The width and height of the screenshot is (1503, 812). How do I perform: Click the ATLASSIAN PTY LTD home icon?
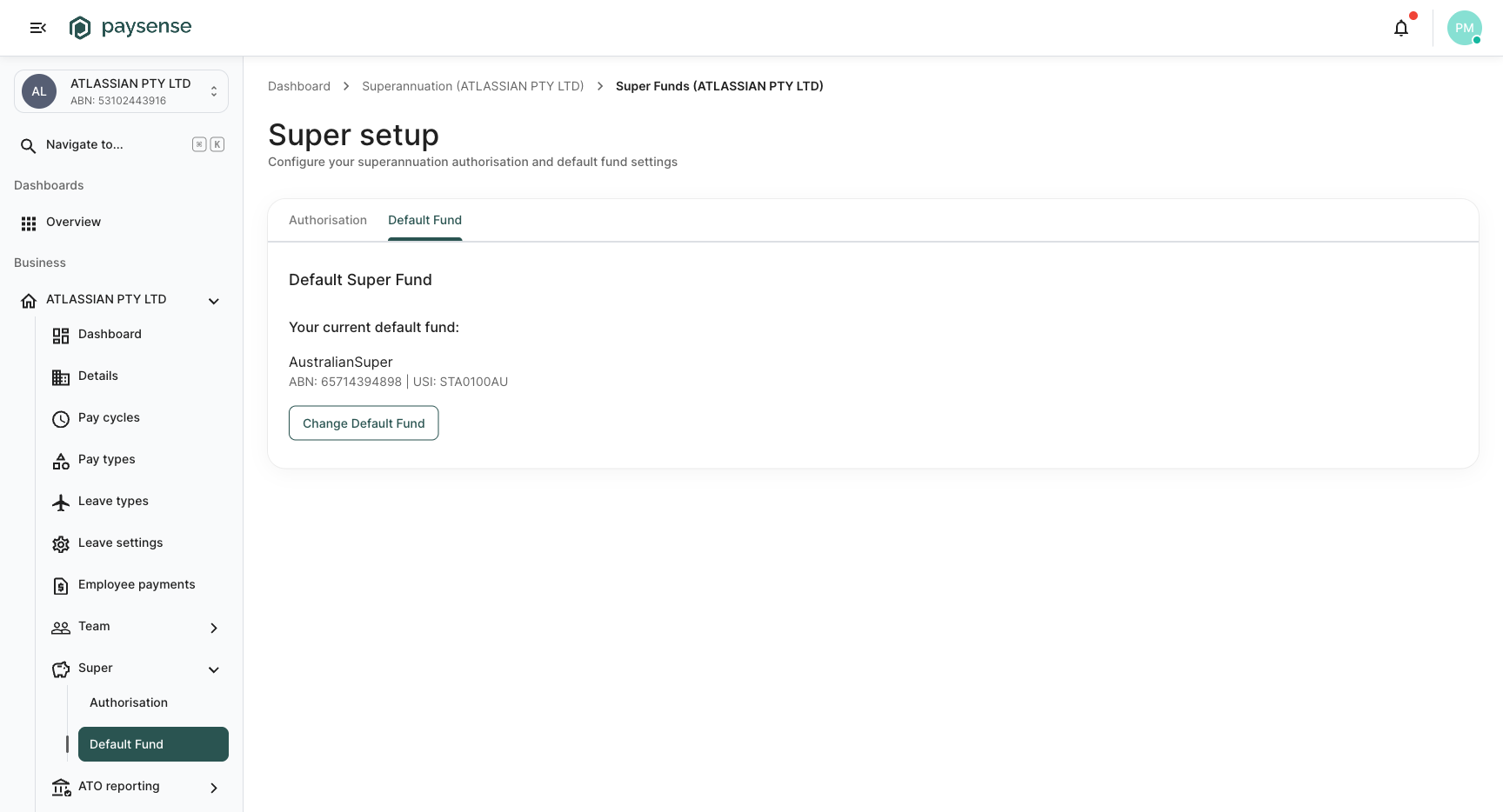tap(29, 301)
